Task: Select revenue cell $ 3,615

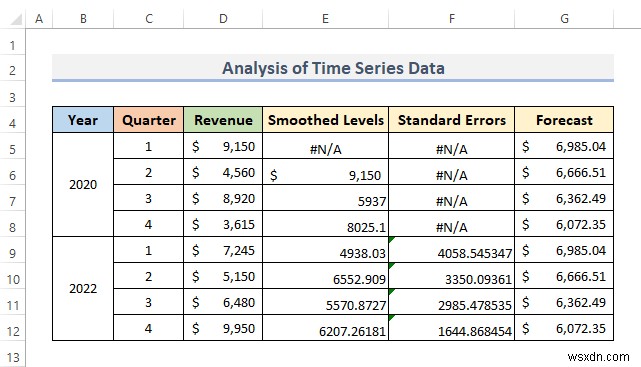Action: coord(223,224)
